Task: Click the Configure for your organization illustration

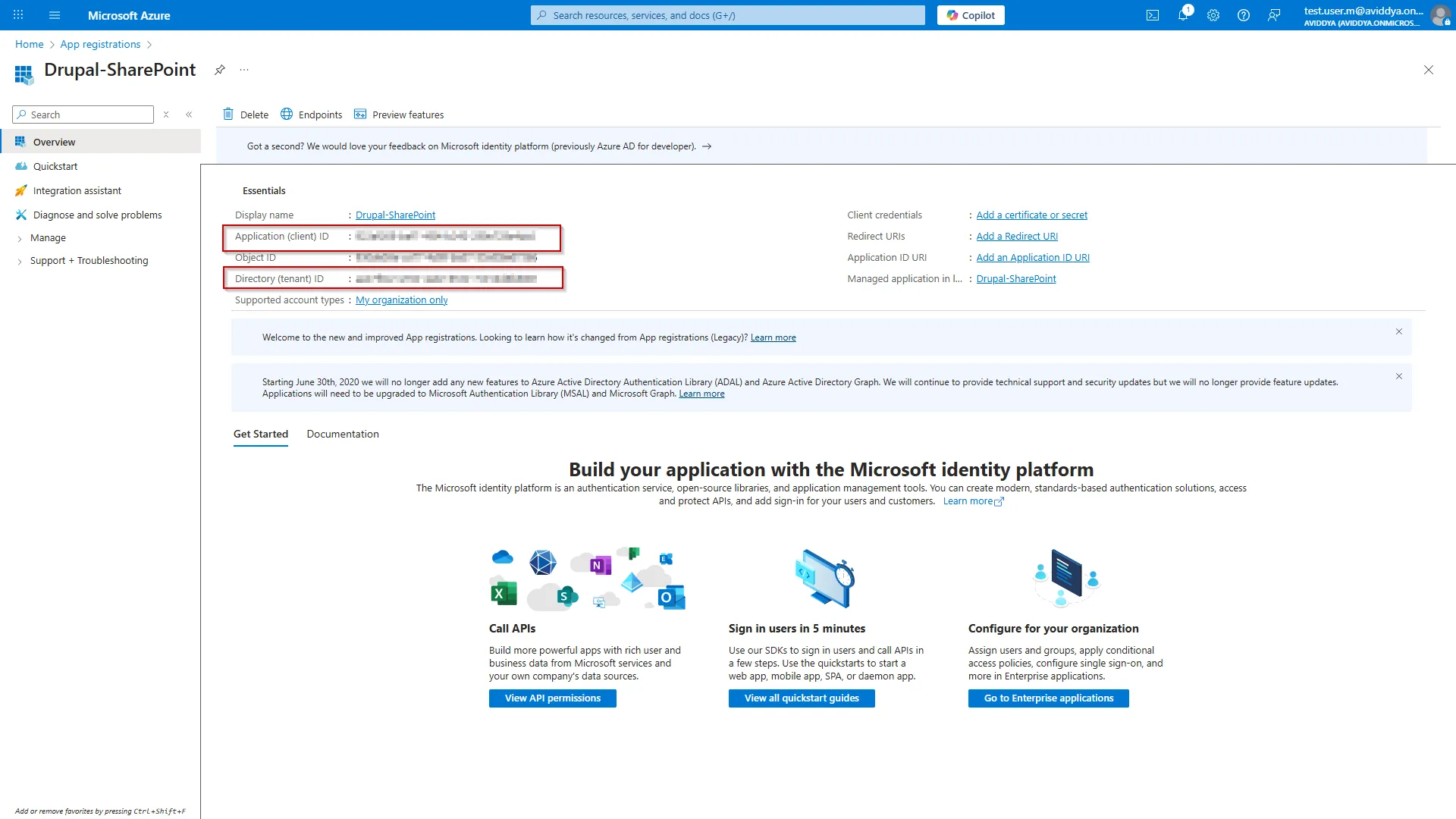Action: [x=1066, y=578]
